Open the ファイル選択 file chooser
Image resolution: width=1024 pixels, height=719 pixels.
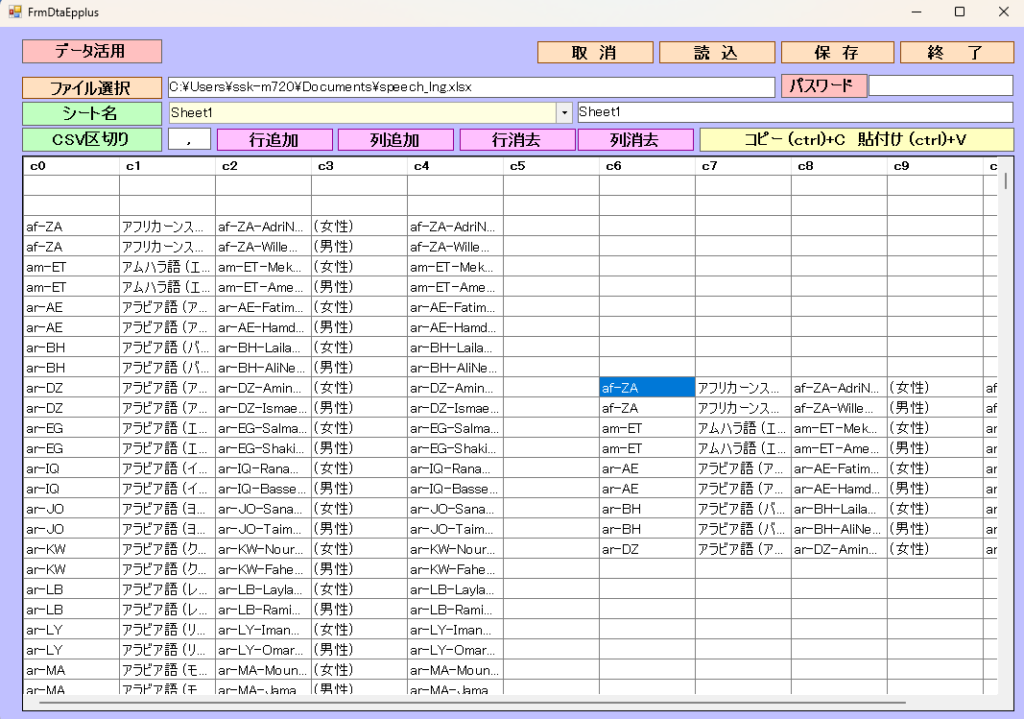pyautogui.click(x=91, y=88)
